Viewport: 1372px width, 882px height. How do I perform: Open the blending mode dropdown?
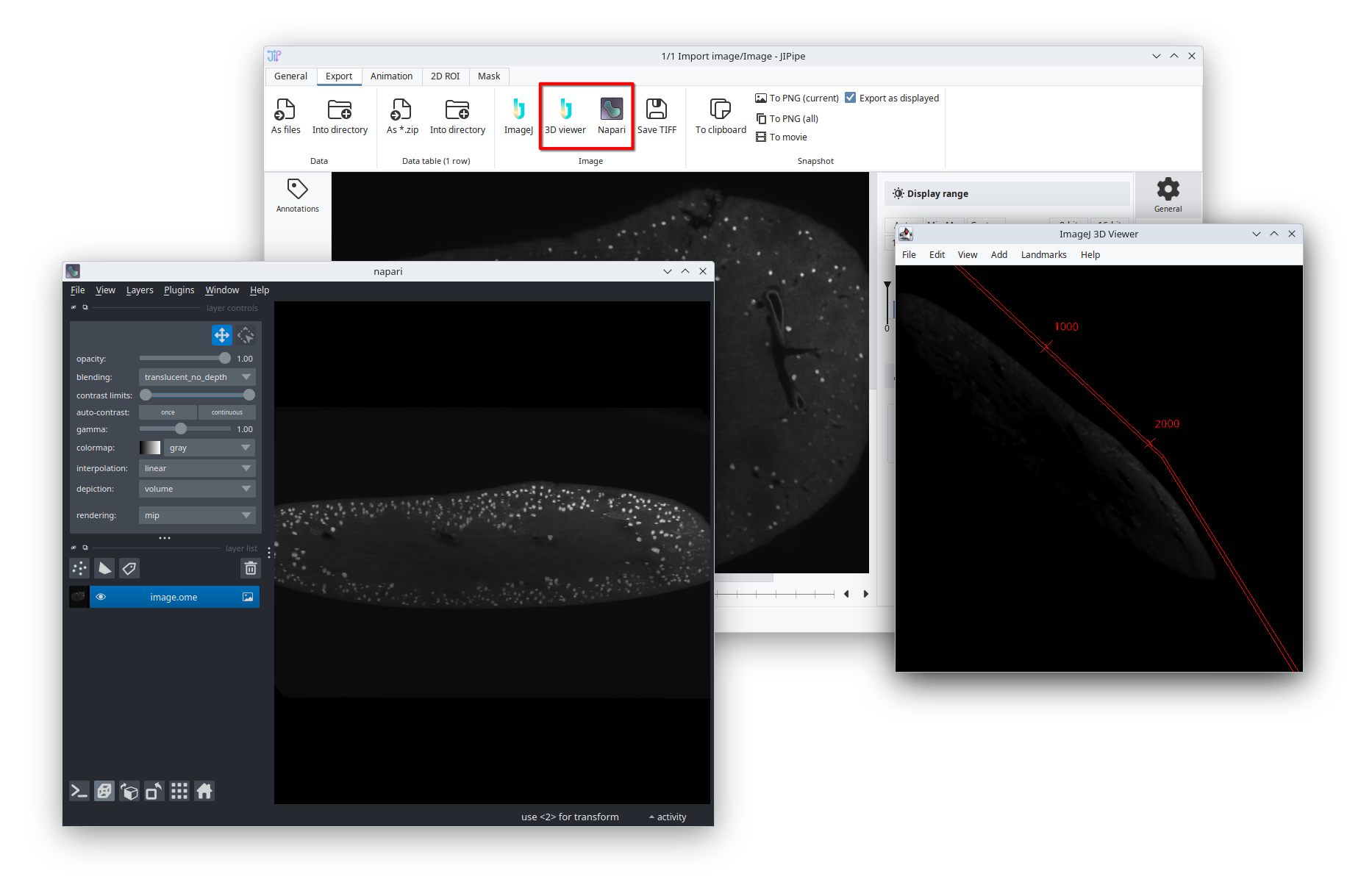(196, 377)
